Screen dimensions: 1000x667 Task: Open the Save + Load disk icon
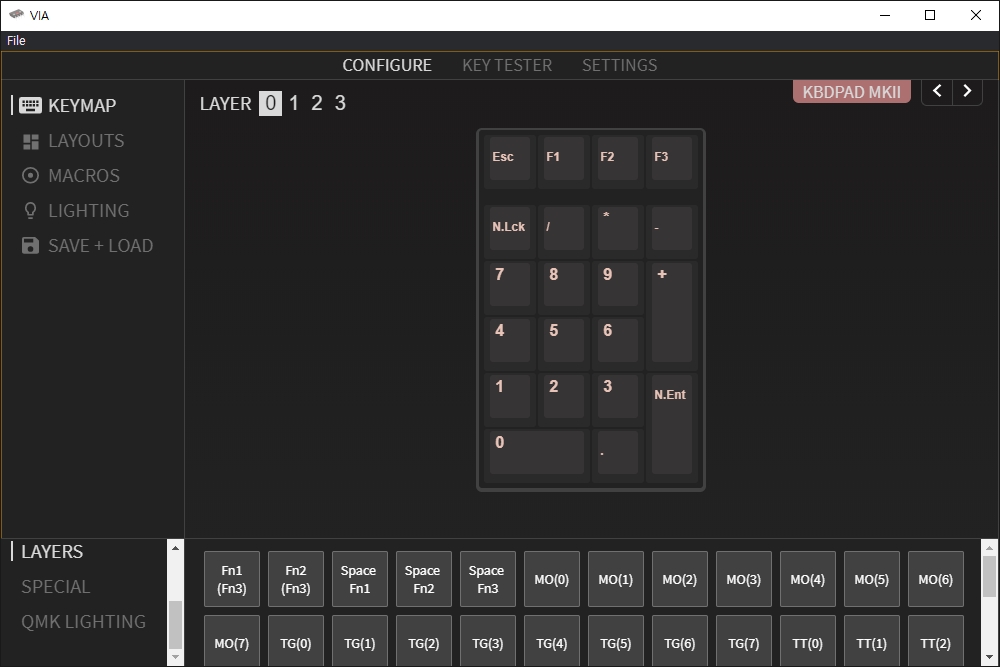(x=31, y=246)
